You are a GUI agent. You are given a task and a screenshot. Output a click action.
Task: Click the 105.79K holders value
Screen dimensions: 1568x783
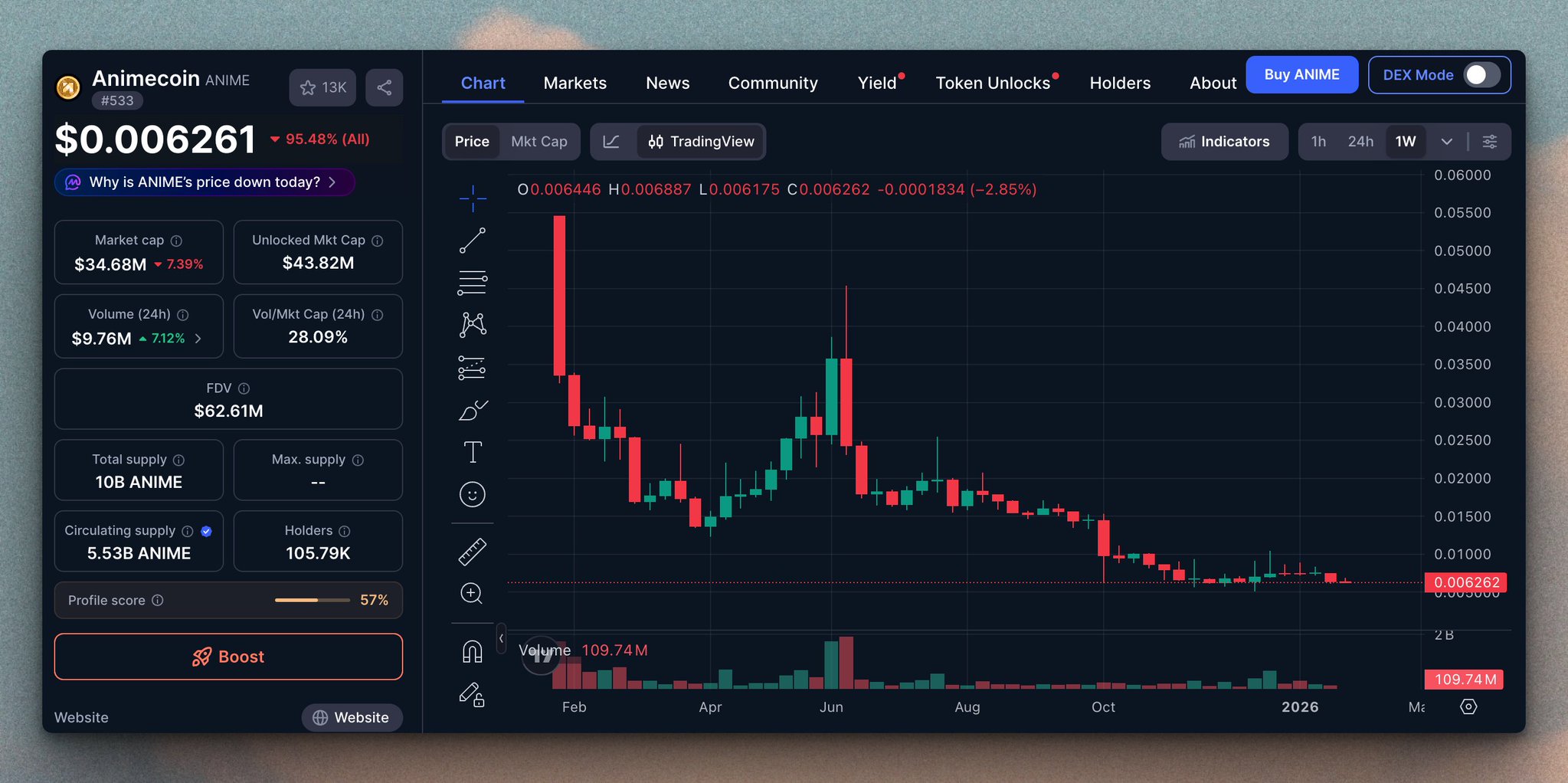pyautogui.click(x=318, y=553)
